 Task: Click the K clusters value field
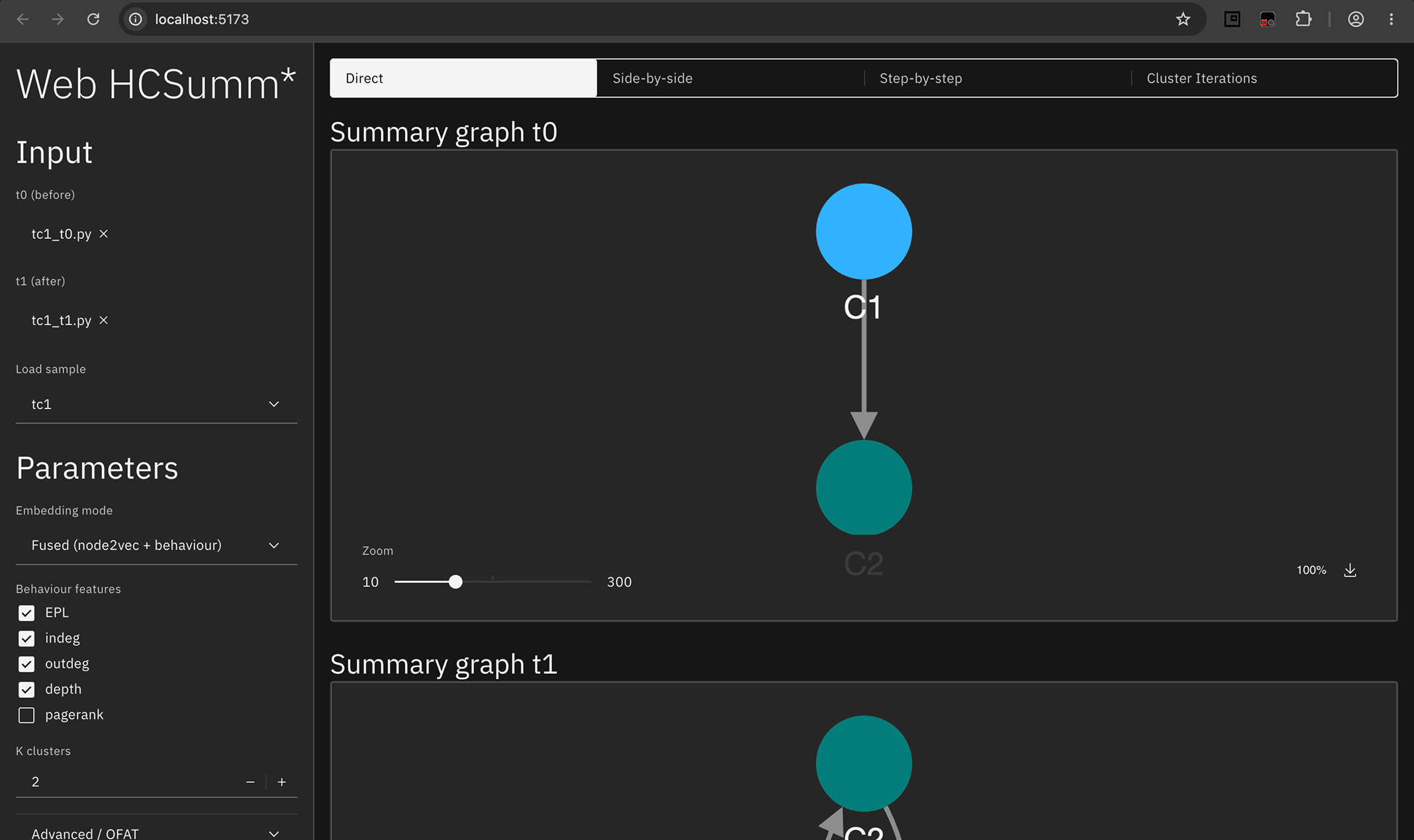pos(126,782)
